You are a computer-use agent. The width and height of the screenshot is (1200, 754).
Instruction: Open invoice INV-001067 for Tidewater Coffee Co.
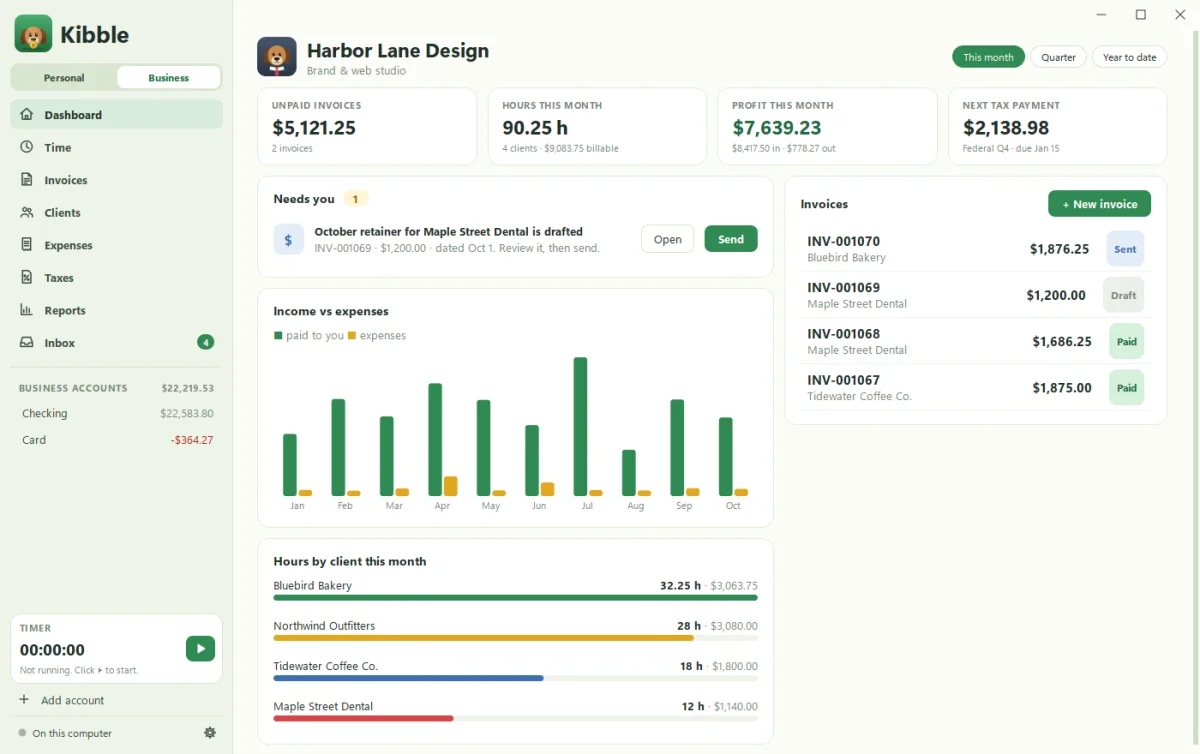(976, 387)
